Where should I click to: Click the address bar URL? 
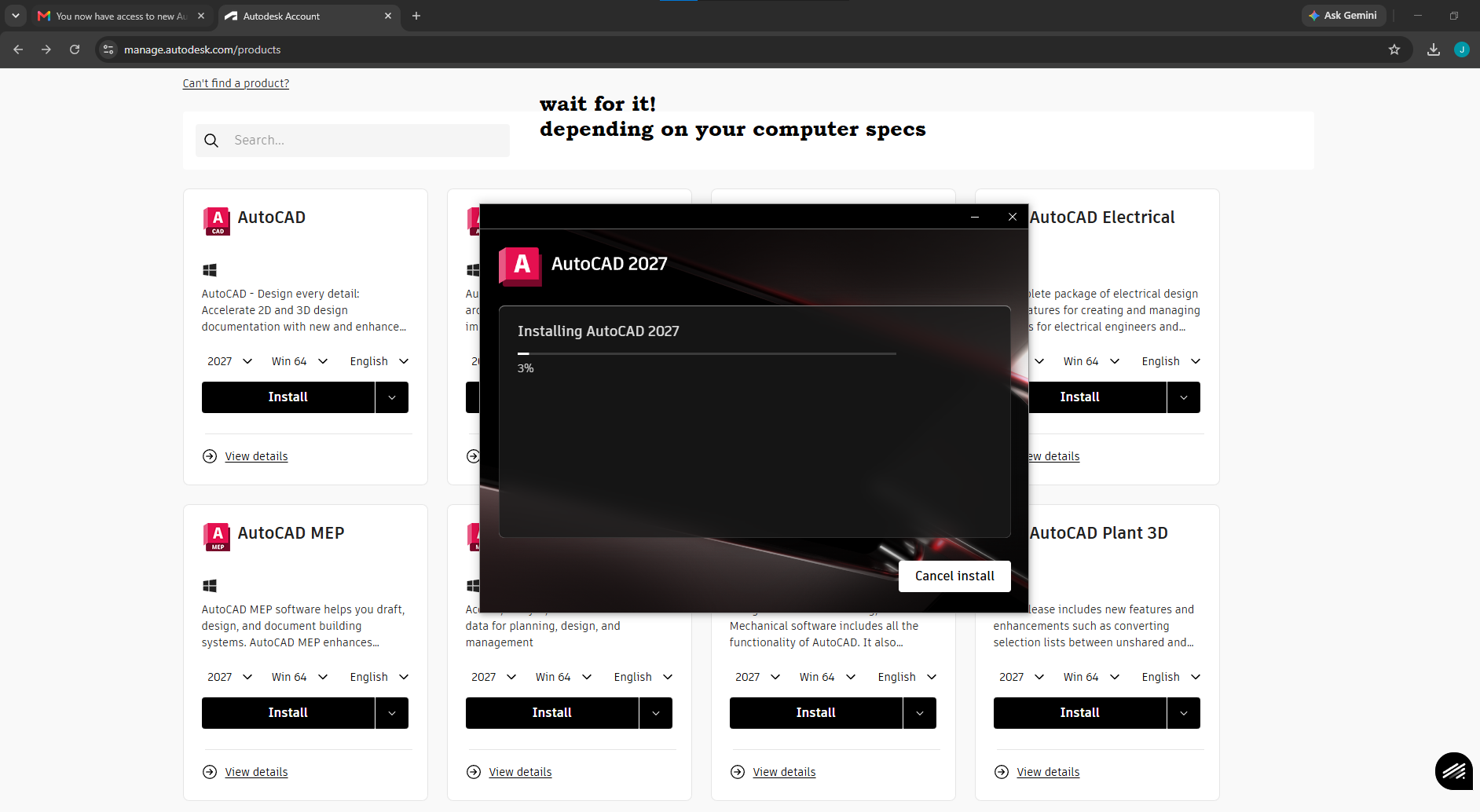(202, 49)
